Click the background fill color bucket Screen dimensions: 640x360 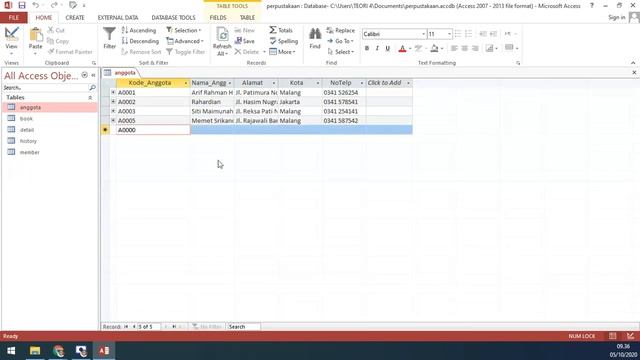tap(434, 49)
